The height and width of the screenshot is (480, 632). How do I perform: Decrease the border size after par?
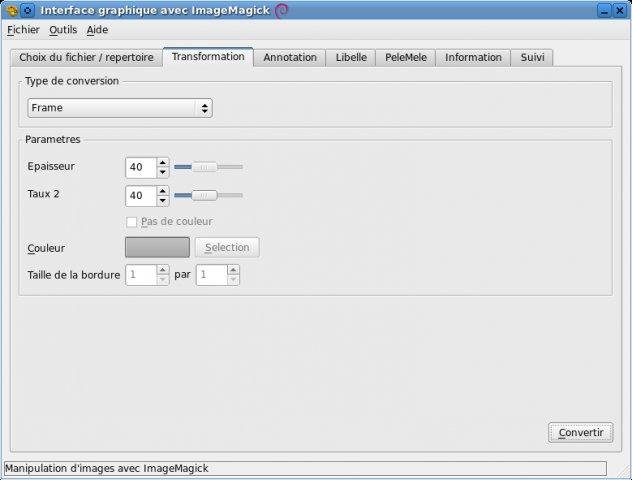click(x=233, y=280)
